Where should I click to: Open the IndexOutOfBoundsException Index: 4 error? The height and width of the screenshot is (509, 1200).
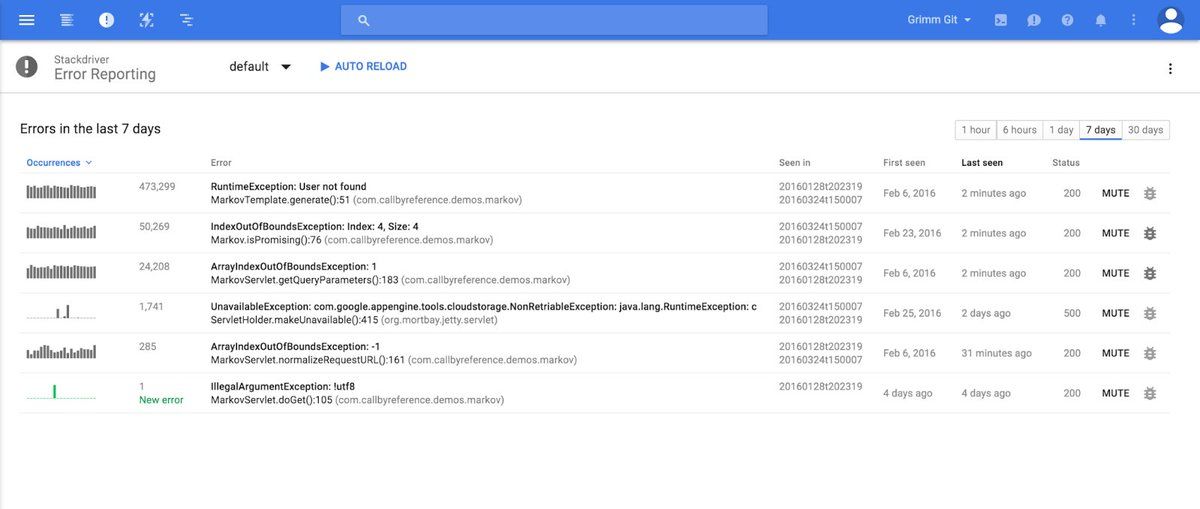pos(314,227)
